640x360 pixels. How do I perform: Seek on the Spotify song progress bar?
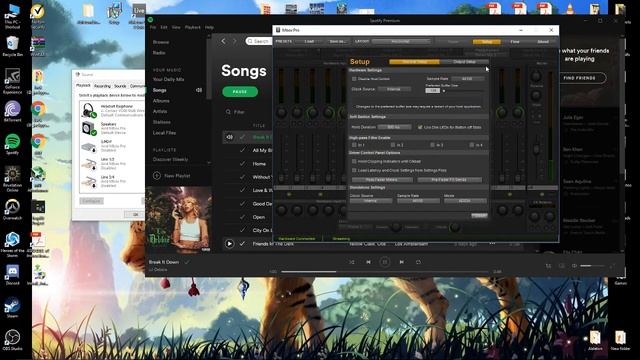pos(384,271)
